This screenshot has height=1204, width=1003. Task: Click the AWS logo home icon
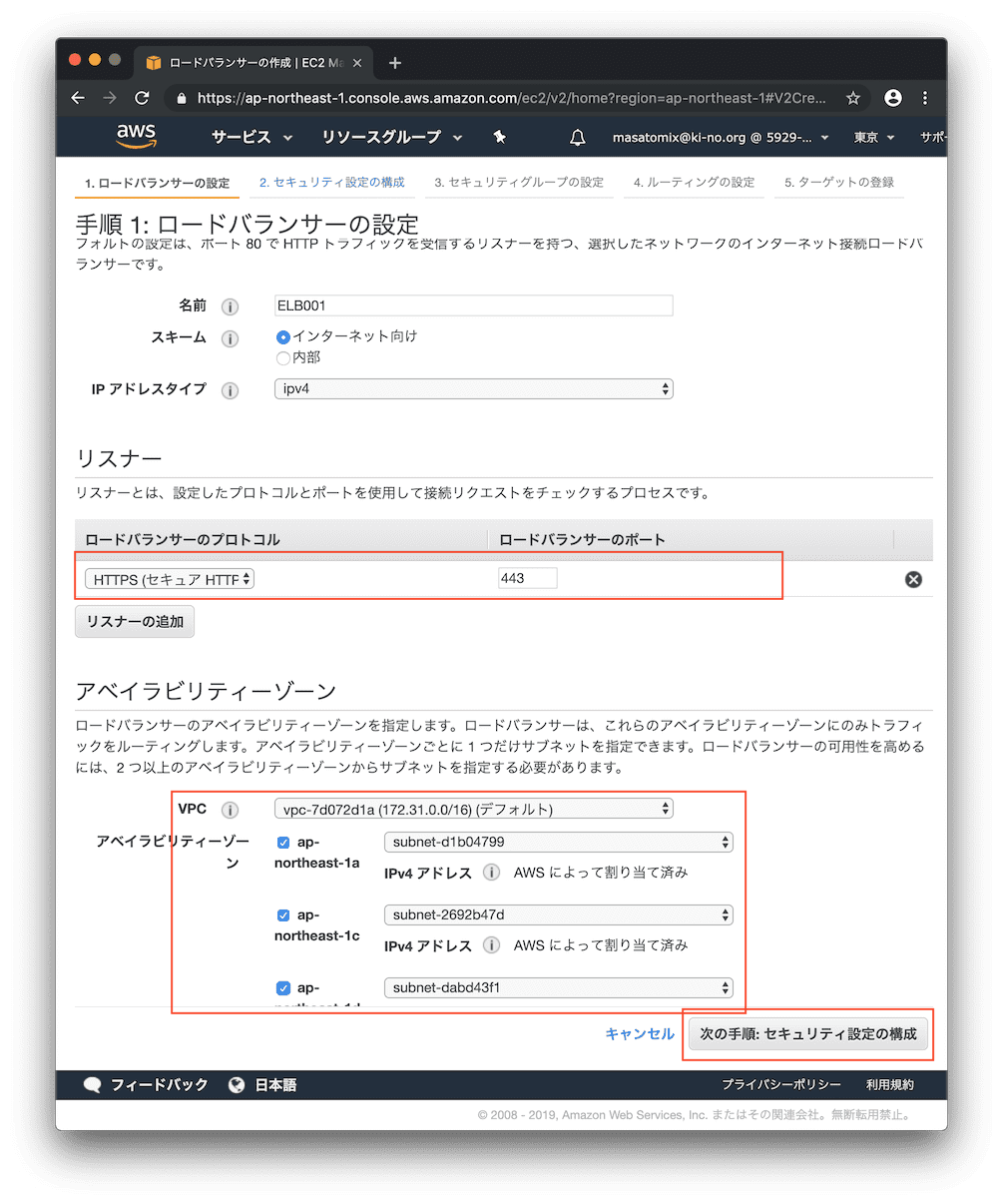(136, 136)
